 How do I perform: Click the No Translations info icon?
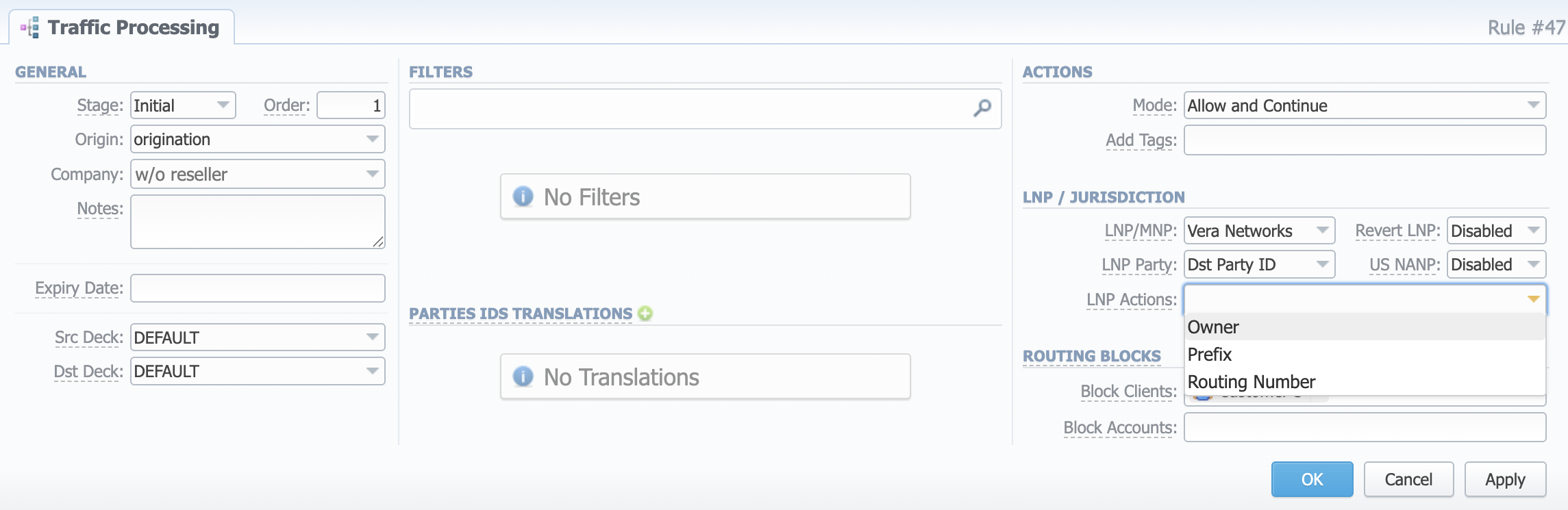pyautogui.click(x=523, y=377)
